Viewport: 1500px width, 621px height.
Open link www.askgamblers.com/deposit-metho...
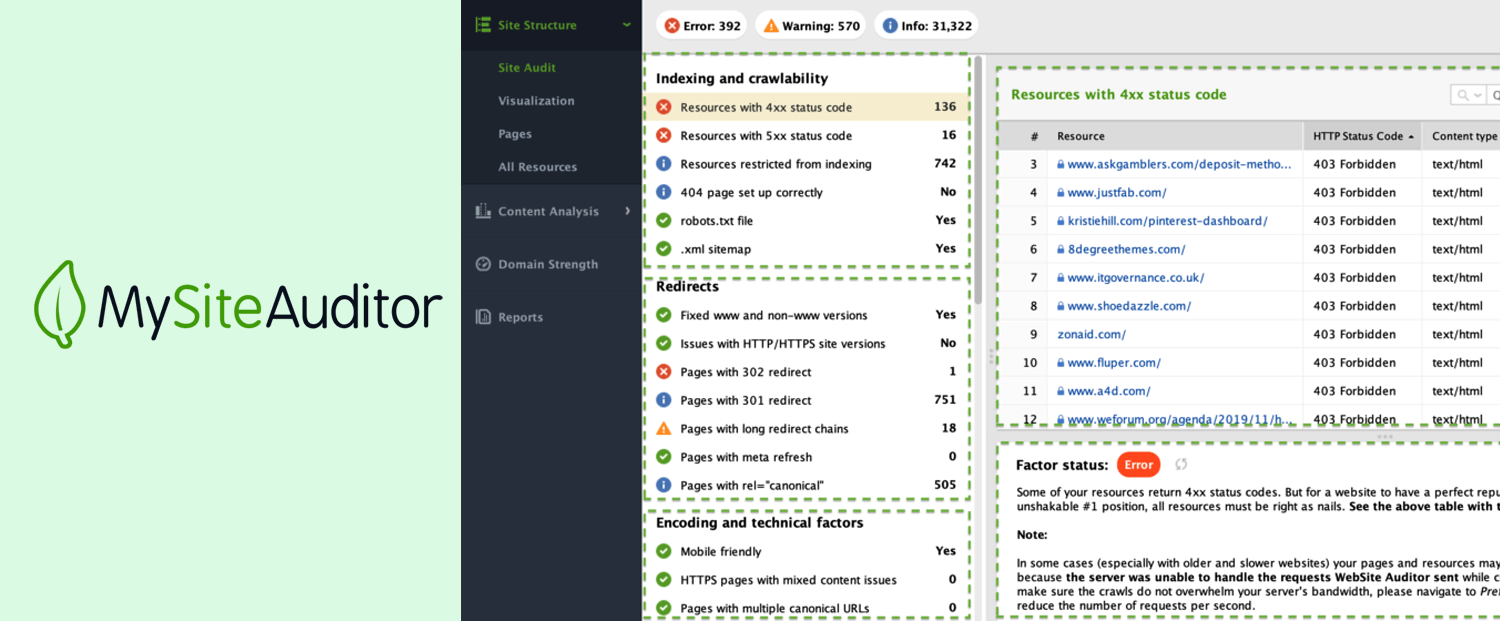[x=1179, y=164]
